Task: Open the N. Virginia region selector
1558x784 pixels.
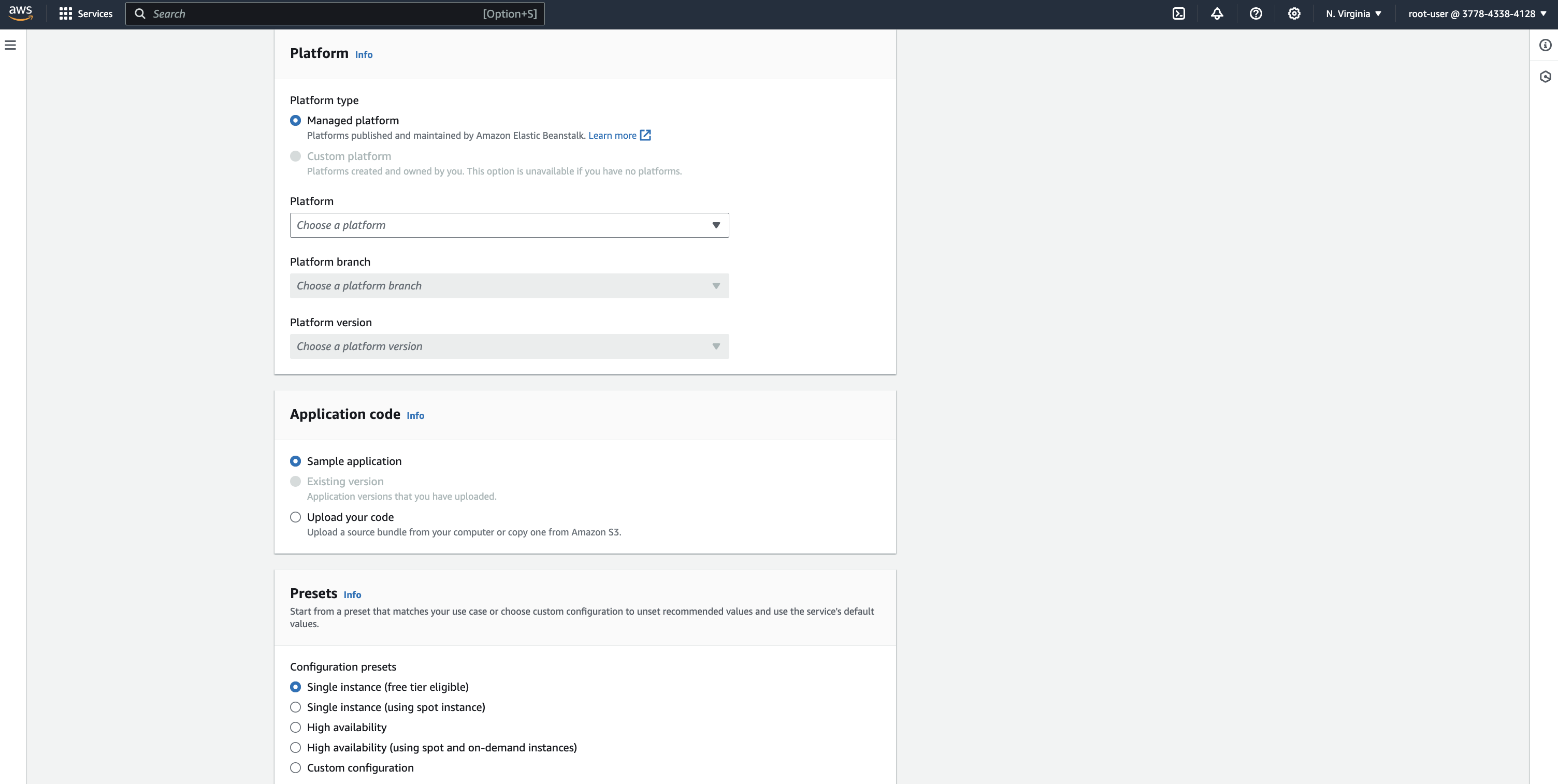Action: pyautogui.click(x=1353, y=14)
